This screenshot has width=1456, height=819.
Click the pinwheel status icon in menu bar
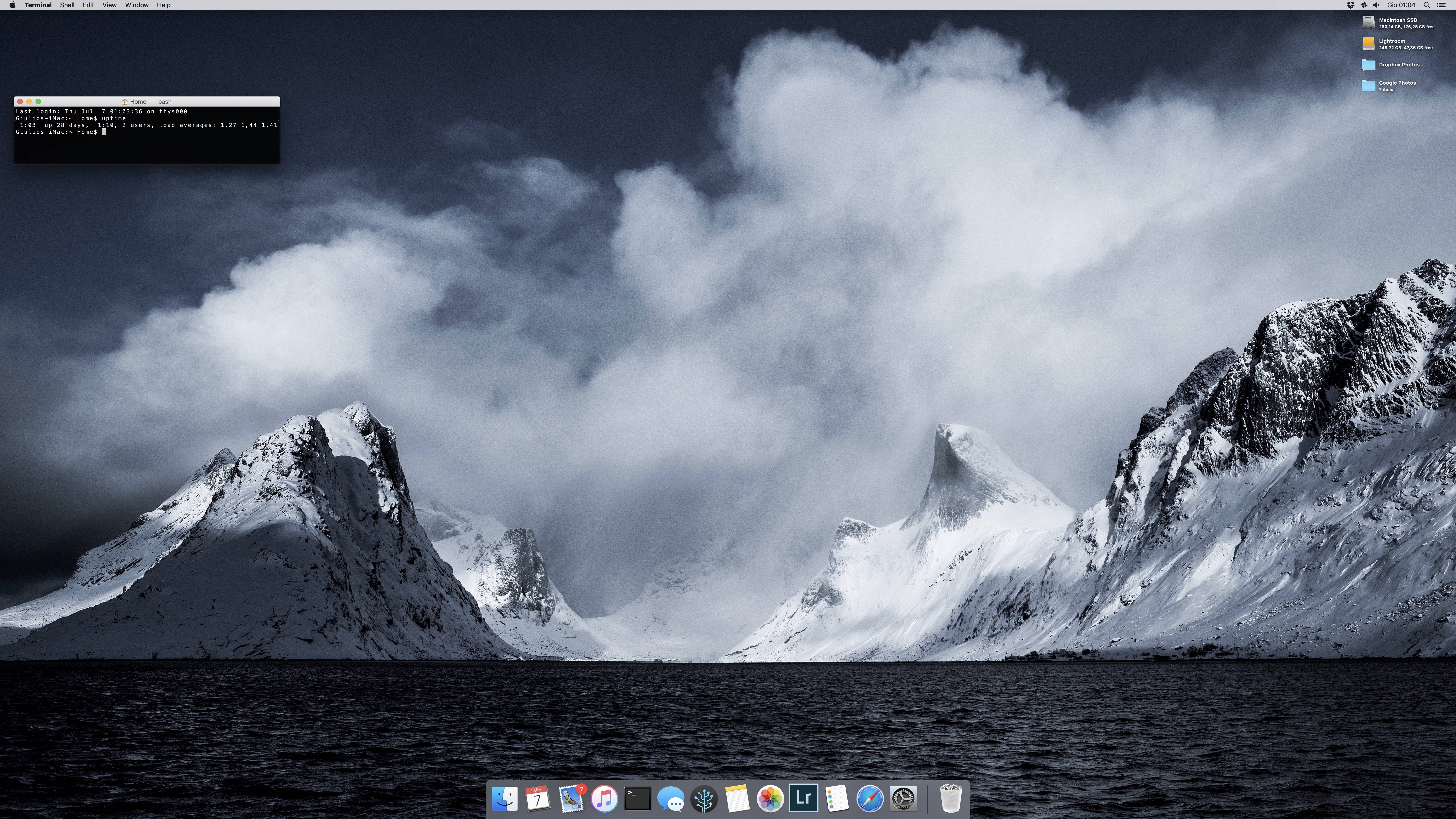coord(1364,5)
